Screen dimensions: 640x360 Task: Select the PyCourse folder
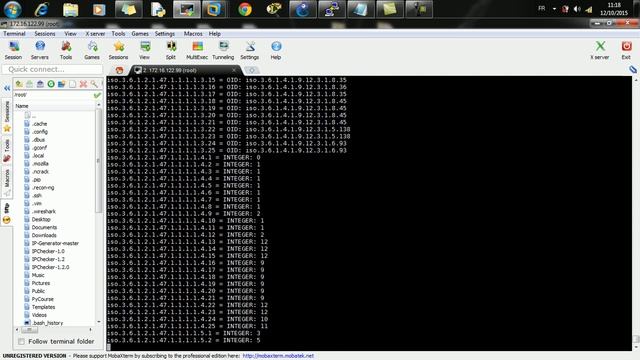coord(42,299)
